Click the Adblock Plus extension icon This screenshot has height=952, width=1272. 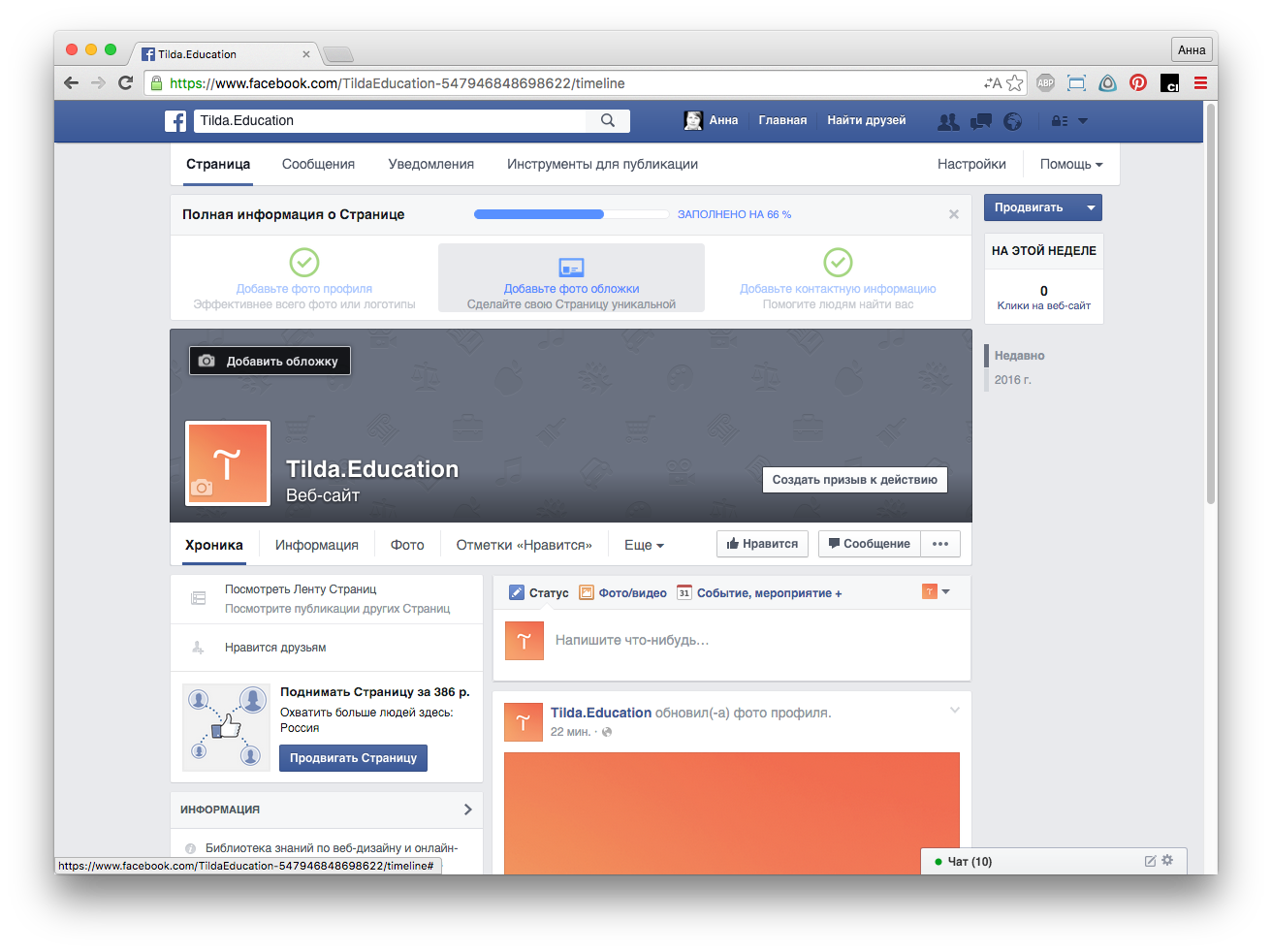point(1045,83)
